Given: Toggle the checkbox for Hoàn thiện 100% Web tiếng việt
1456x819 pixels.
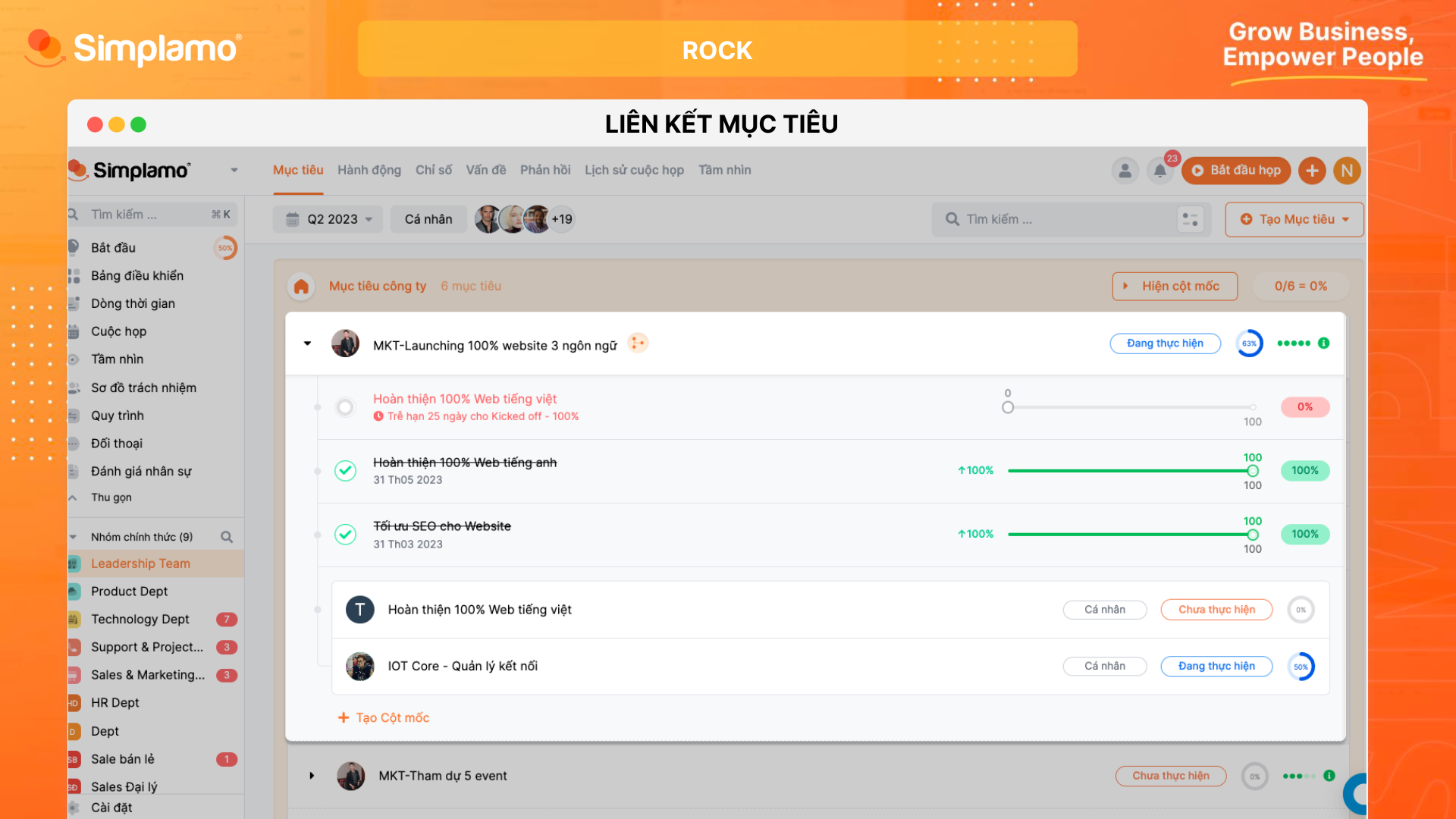Looking at the screenshot, I should [347, 405].
